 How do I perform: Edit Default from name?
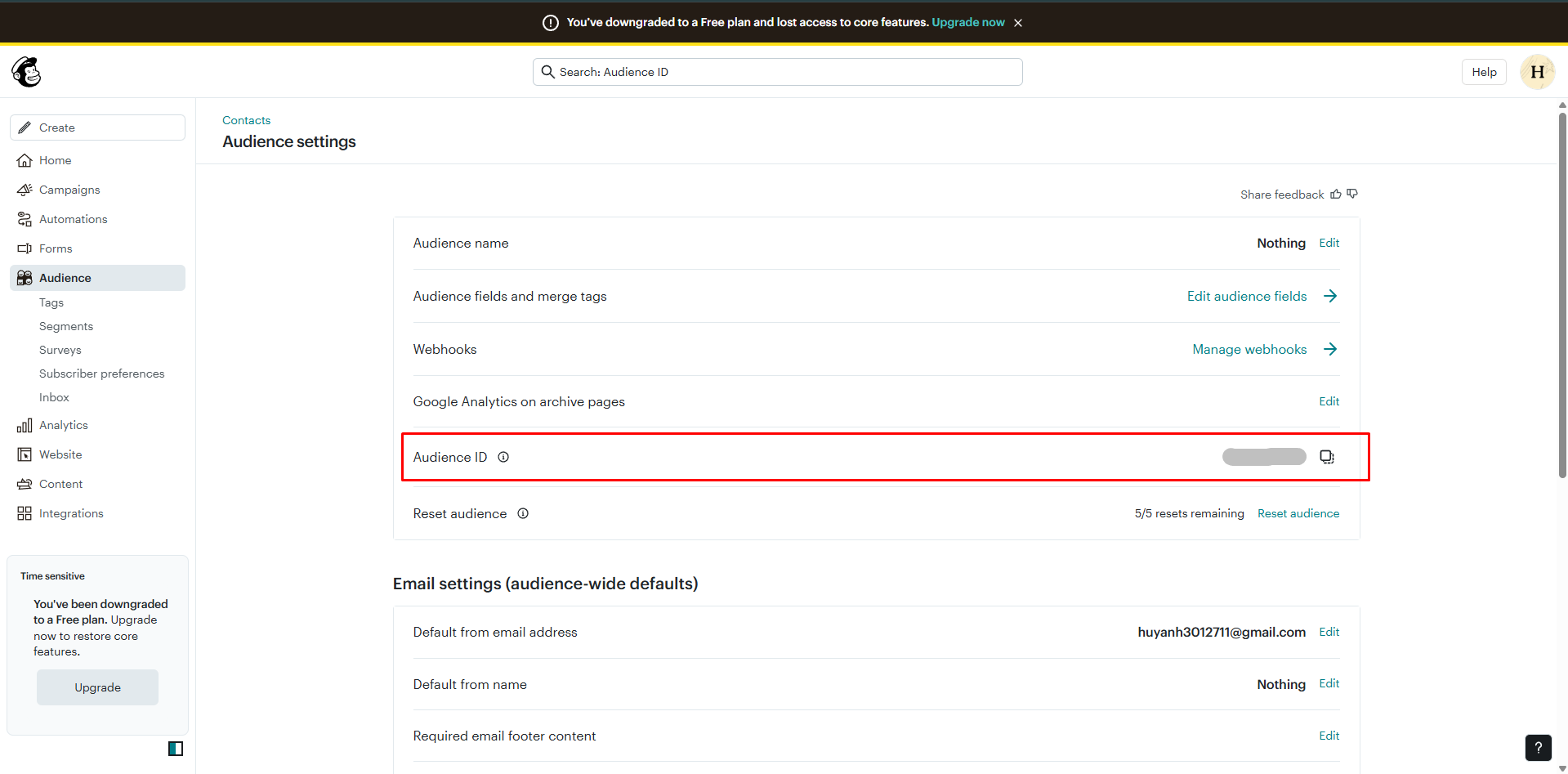tap(1329, 683)
